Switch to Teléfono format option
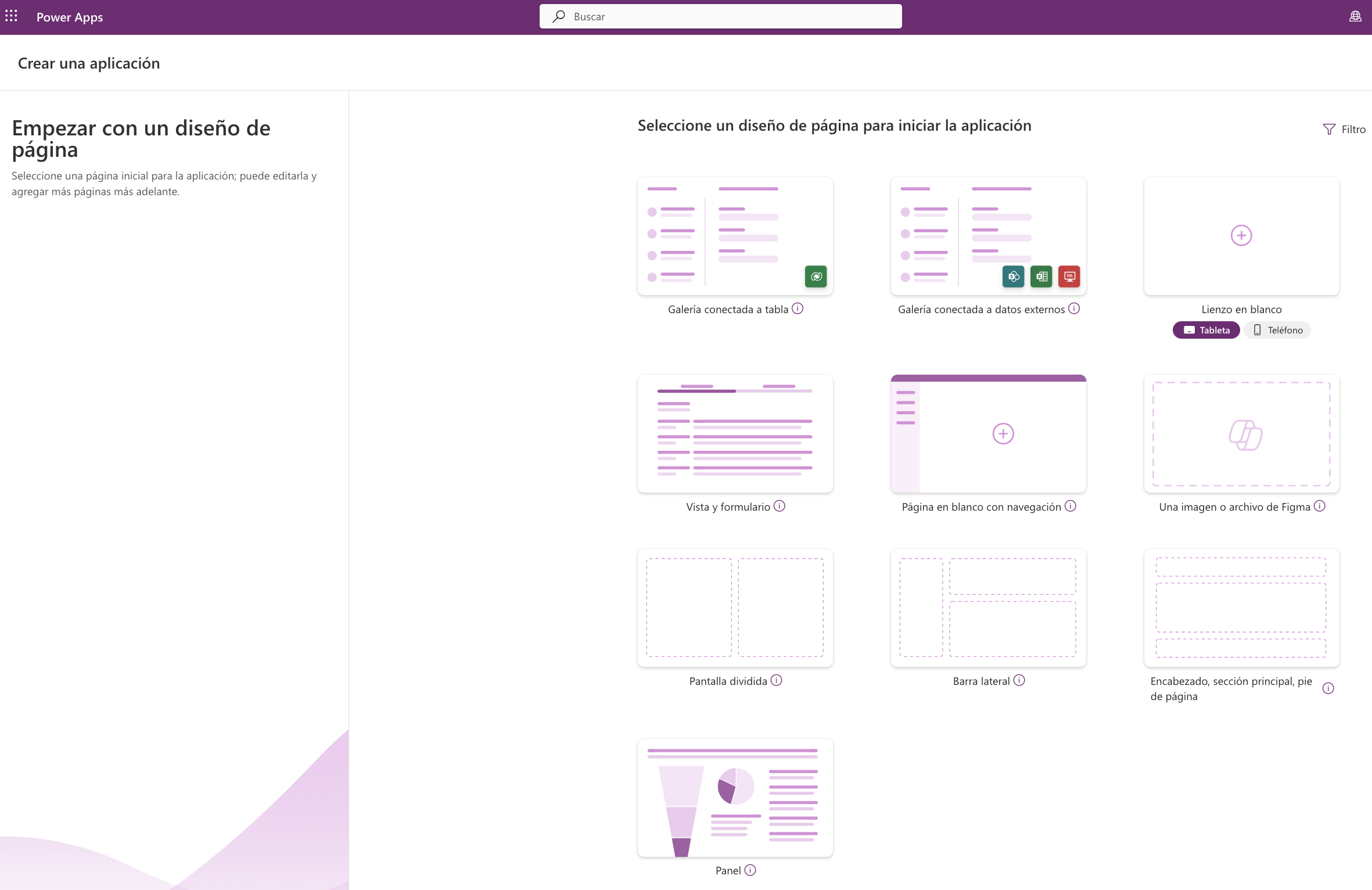This screenshot has height=890, width=1372. [1277, 330]
